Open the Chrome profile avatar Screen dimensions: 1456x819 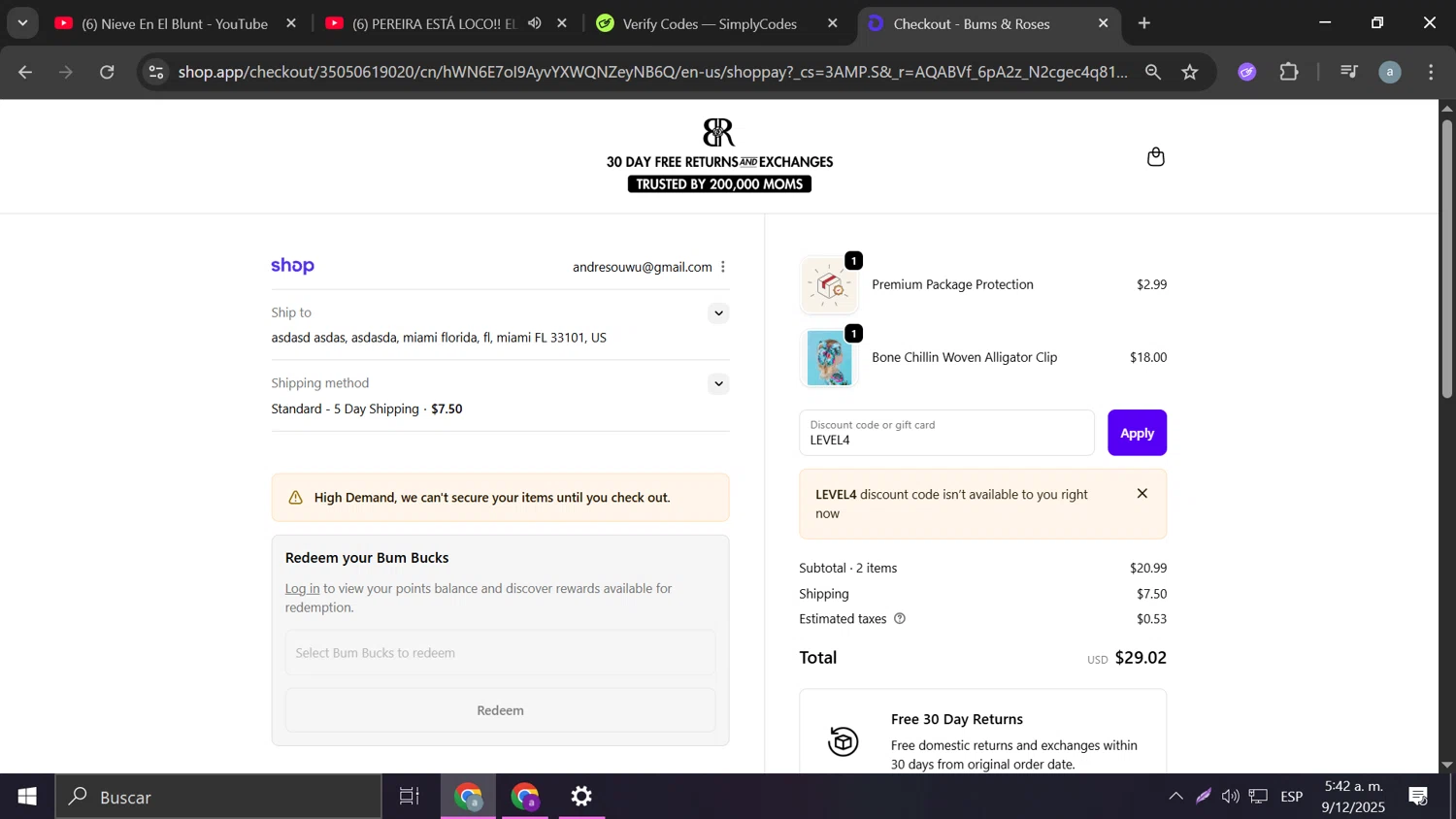point(1390,72)
